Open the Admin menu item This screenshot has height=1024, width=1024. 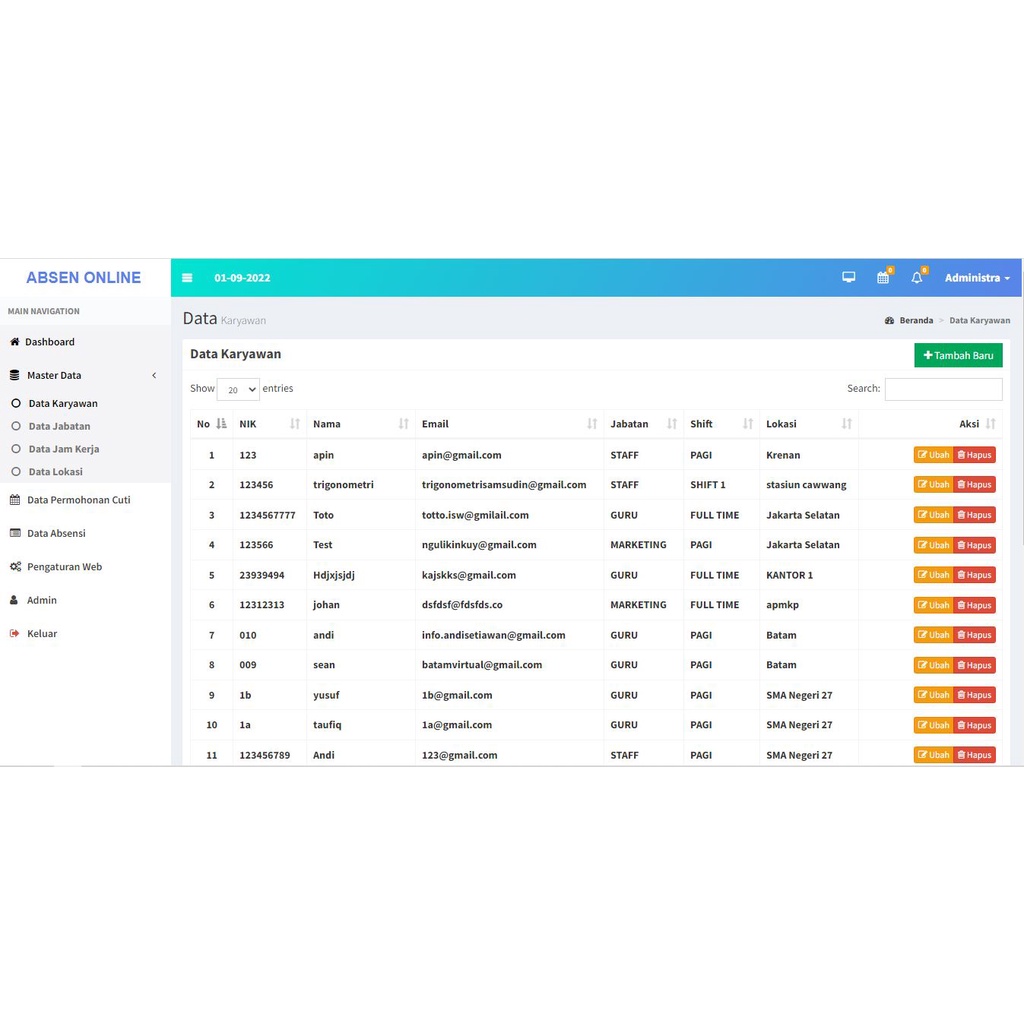(41, 600)
